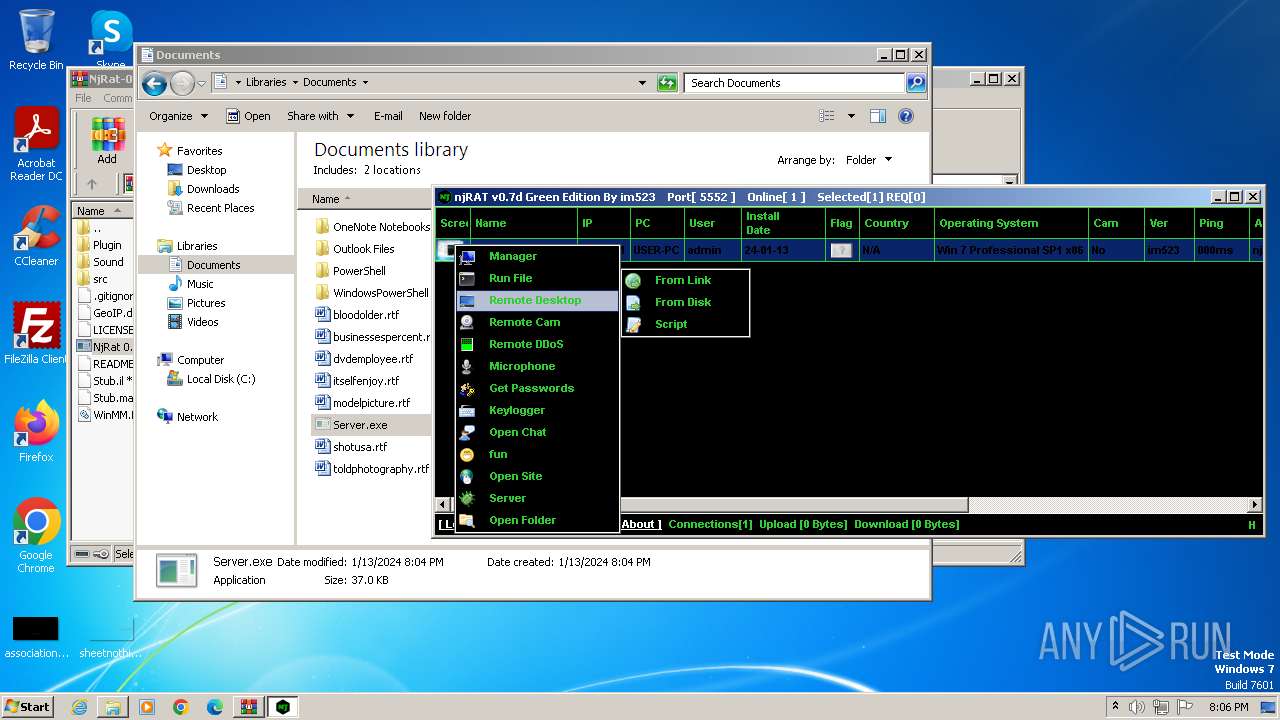
Task: Click inside the Search Documents field
Action: 795,83
